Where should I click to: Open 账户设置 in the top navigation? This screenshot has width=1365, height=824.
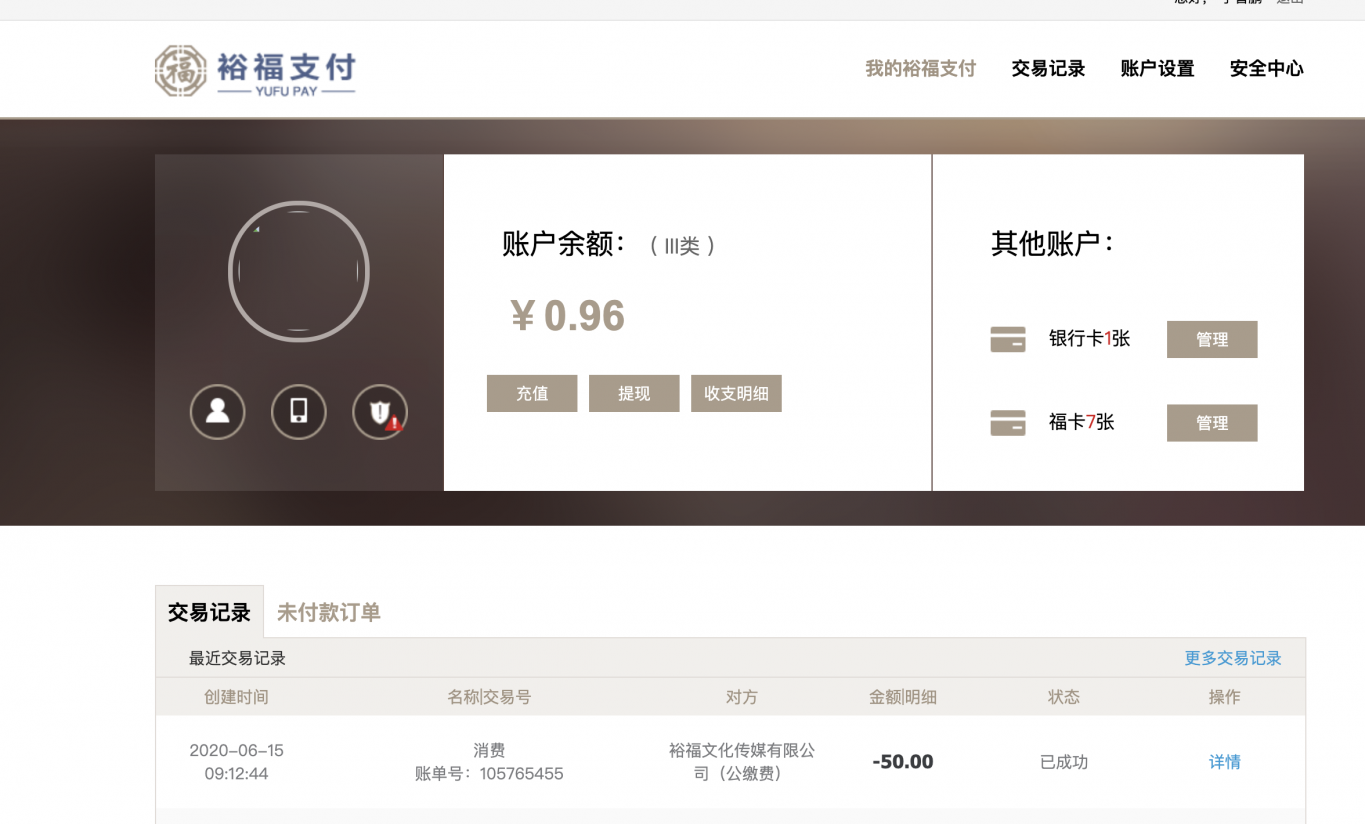(1157, 69)
